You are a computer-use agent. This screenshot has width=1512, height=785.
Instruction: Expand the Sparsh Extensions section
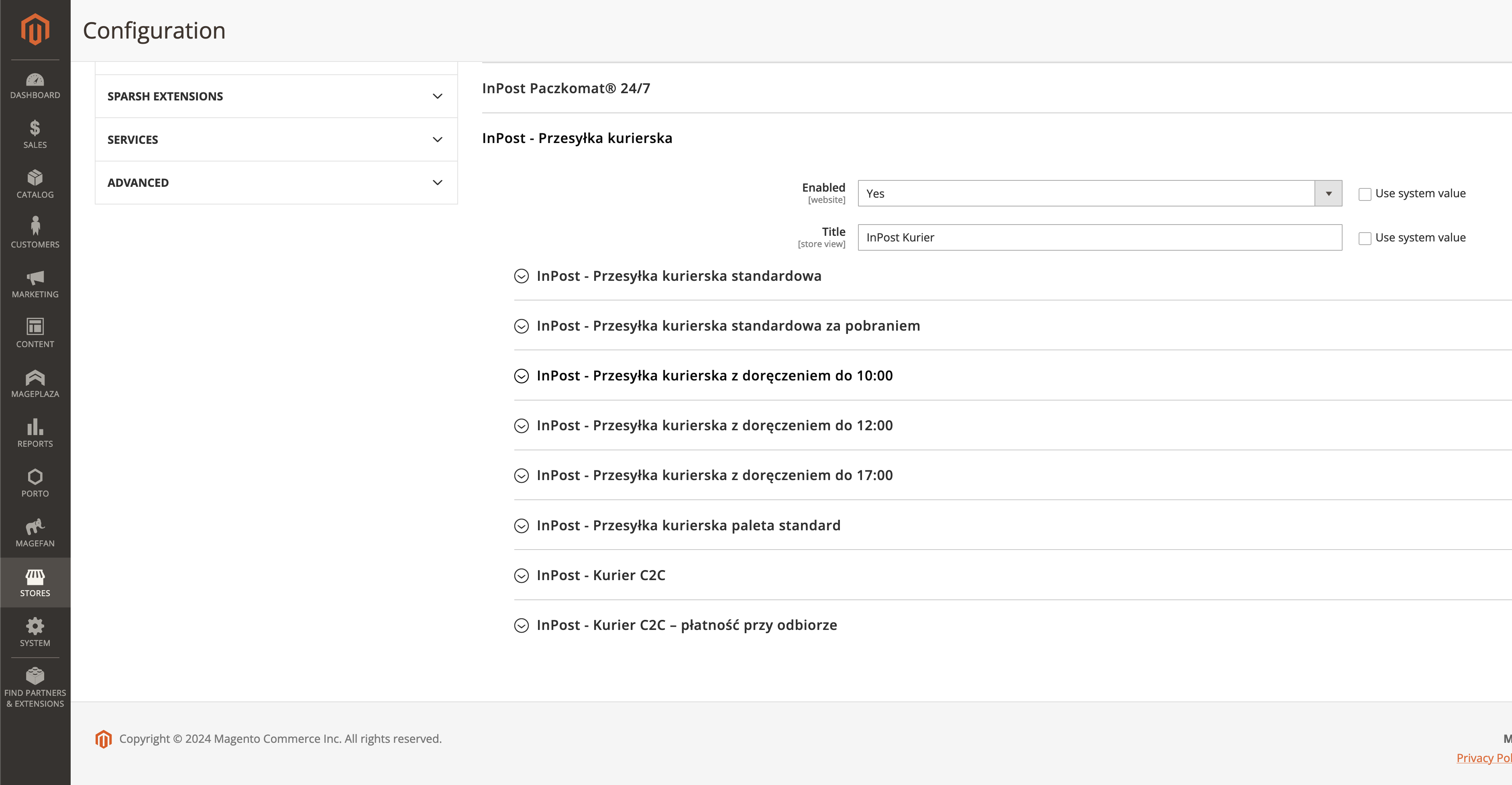276,96
